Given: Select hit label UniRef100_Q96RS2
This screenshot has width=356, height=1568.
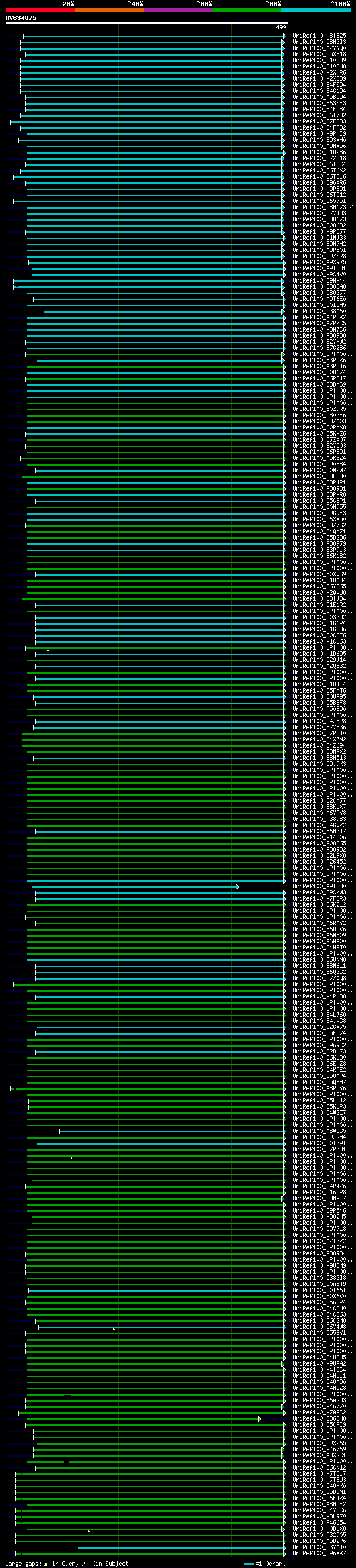Looking at the screenshot, I should [x=319, y=1046].
